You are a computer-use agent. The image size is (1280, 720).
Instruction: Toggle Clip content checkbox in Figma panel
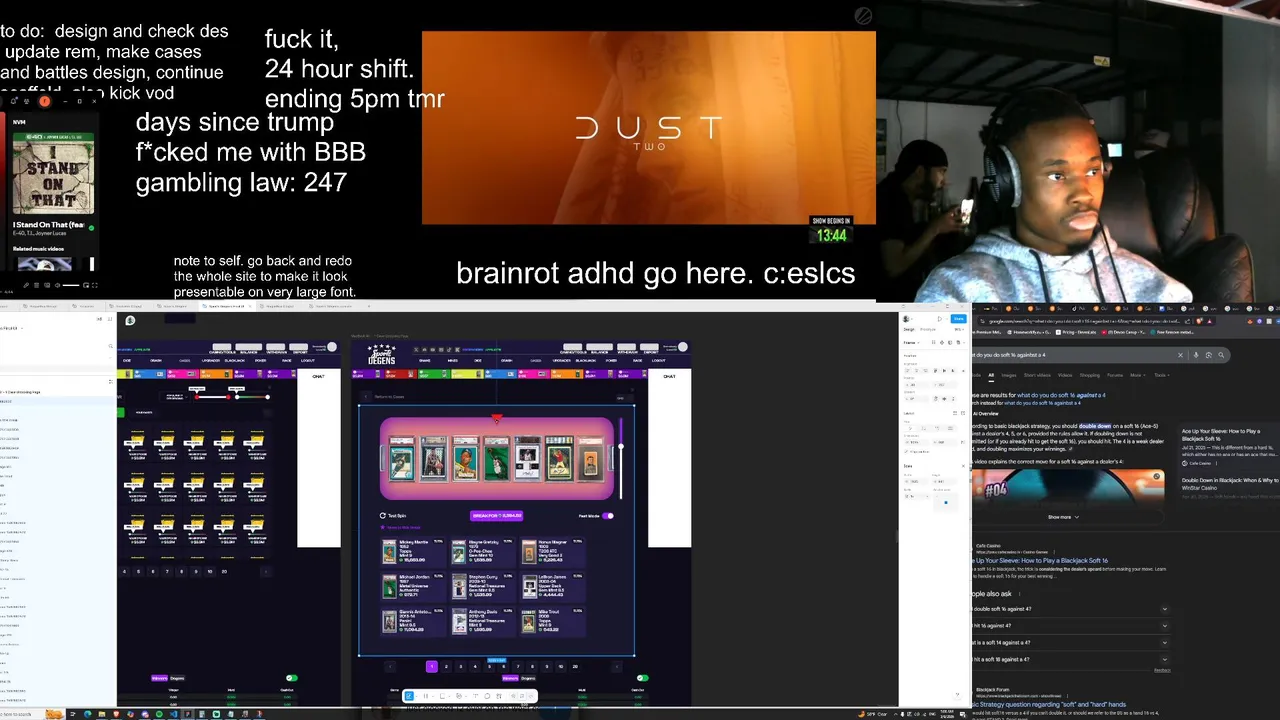point(906,452)
